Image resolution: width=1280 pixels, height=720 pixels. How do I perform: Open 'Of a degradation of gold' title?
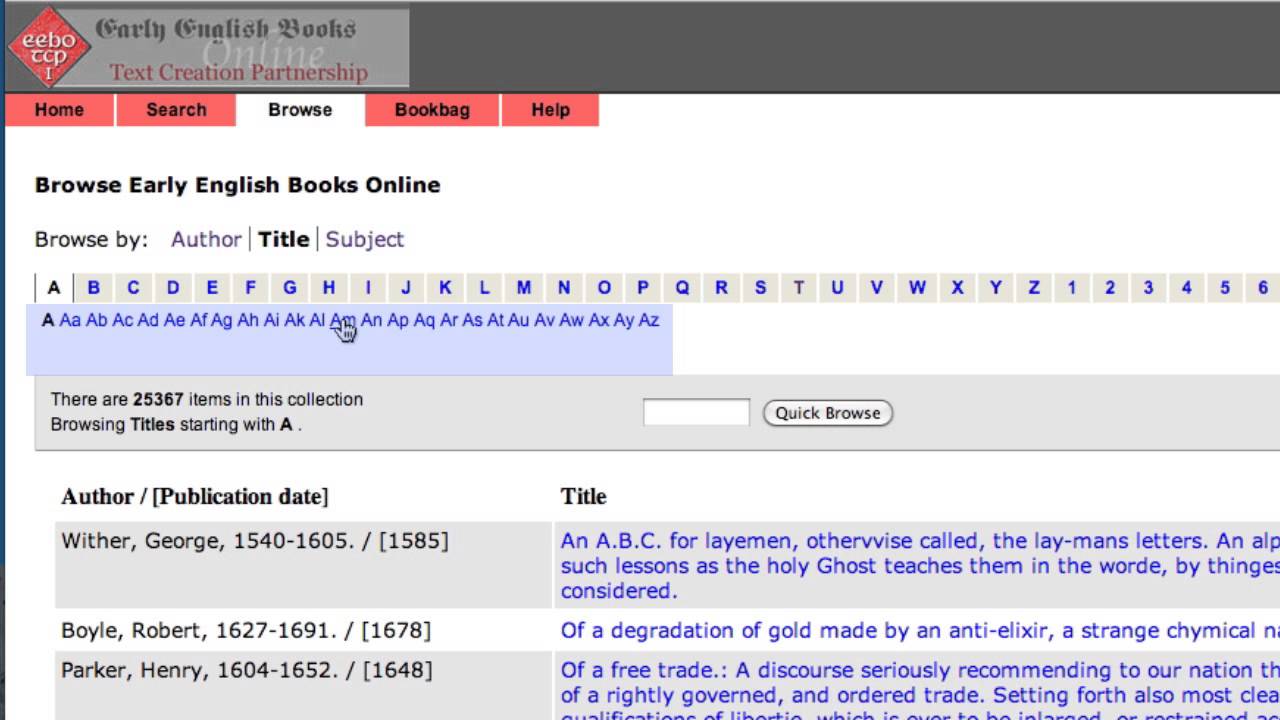pos(920,630)
